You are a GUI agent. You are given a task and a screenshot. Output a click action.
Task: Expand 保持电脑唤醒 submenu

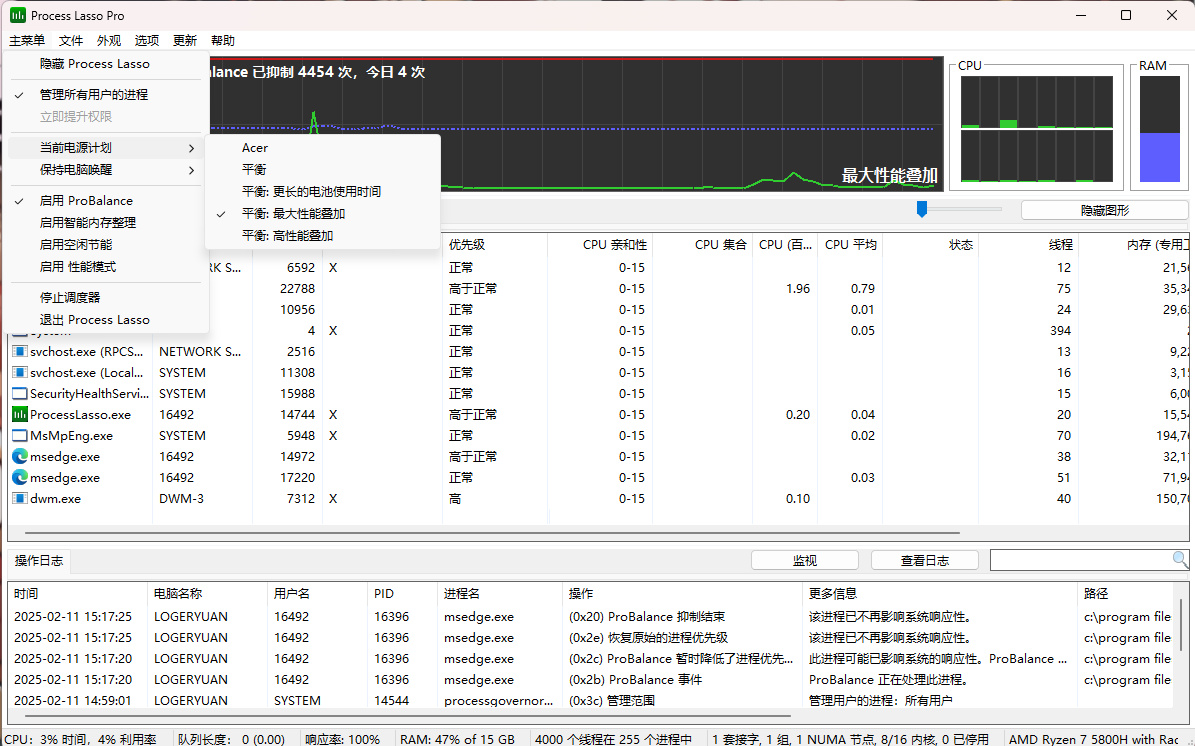[108, 170]
